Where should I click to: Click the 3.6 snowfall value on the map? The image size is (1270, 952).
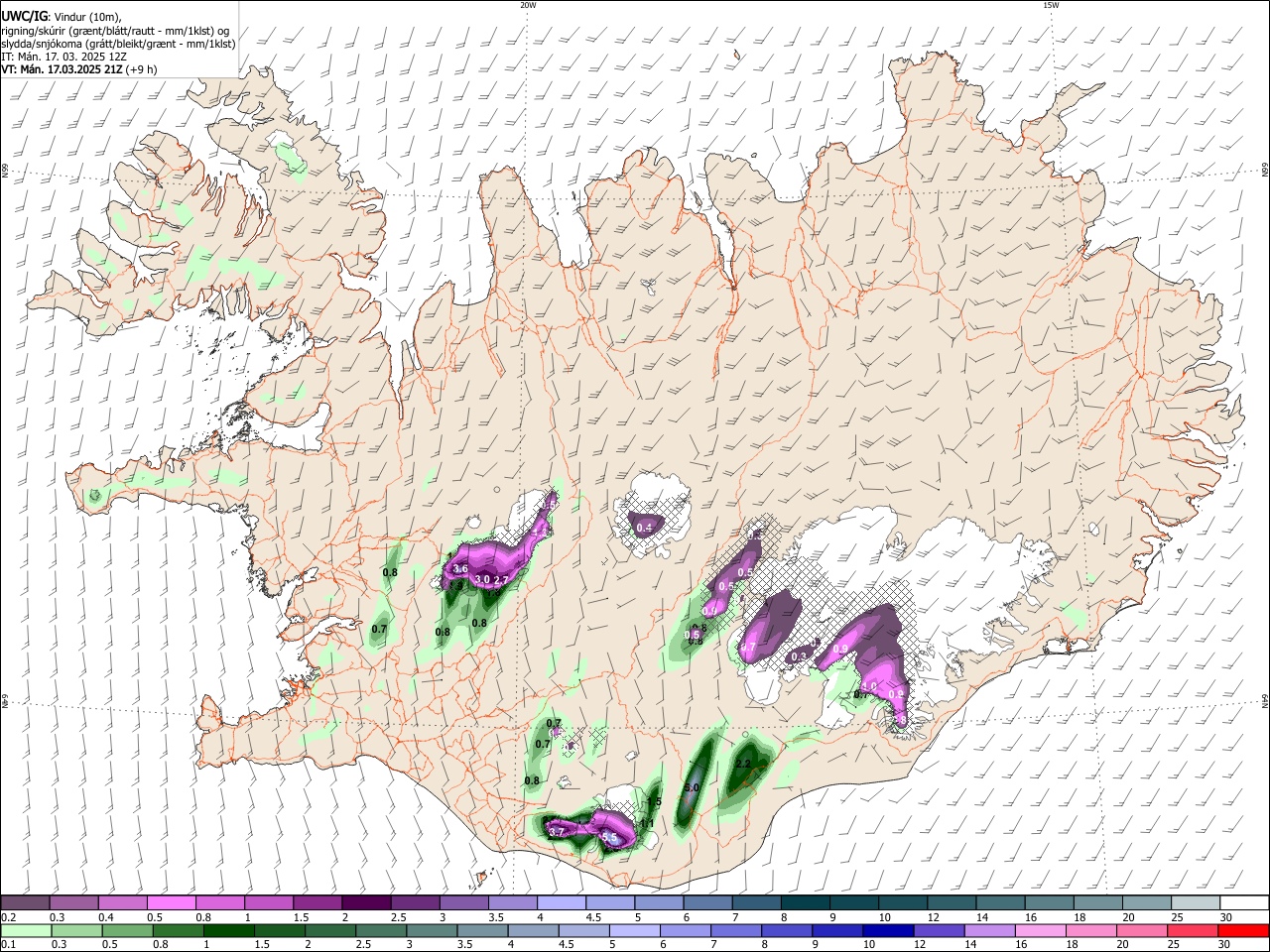click(459, 569)
